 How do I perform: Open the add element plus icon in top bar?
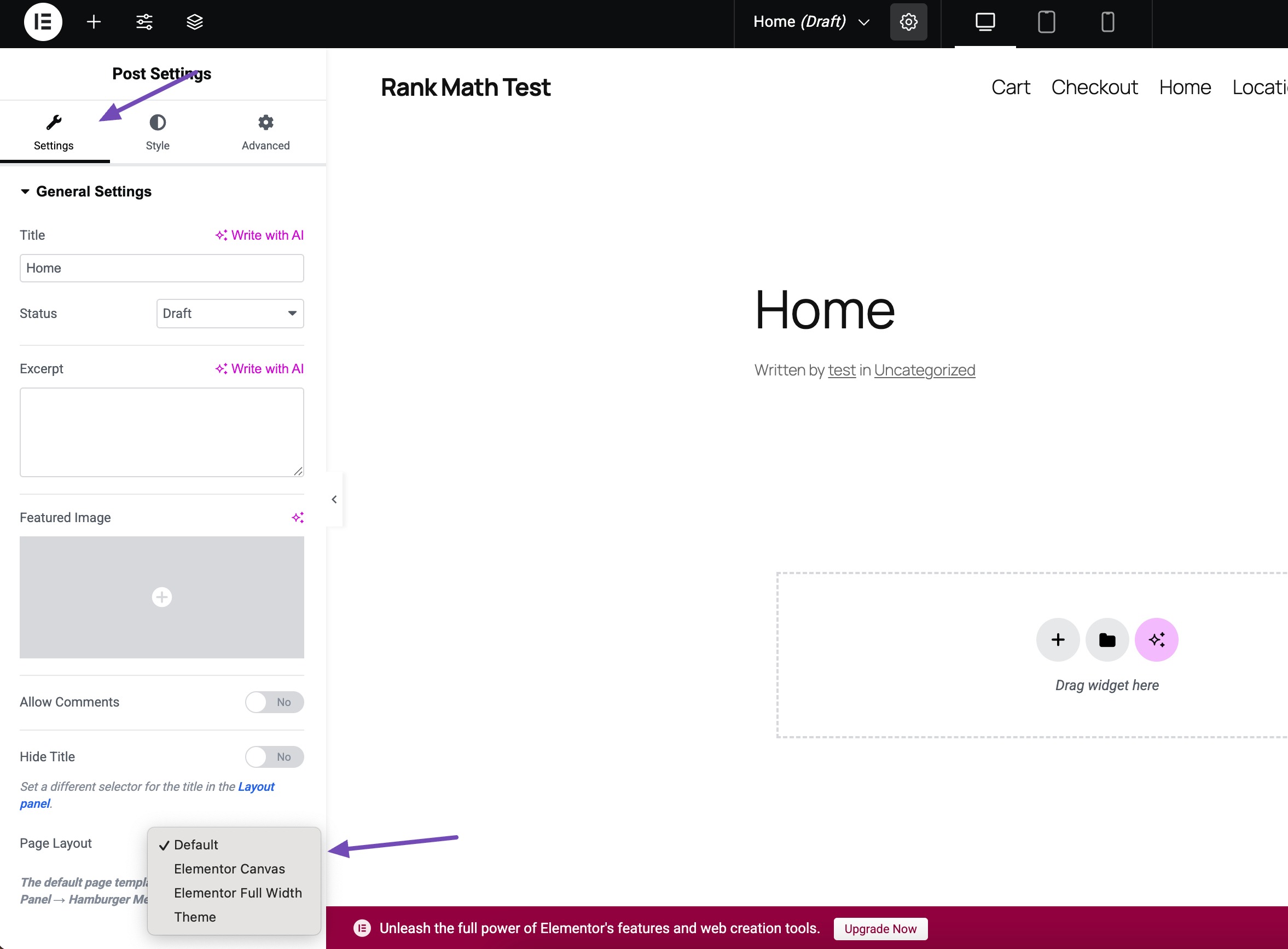94,22
